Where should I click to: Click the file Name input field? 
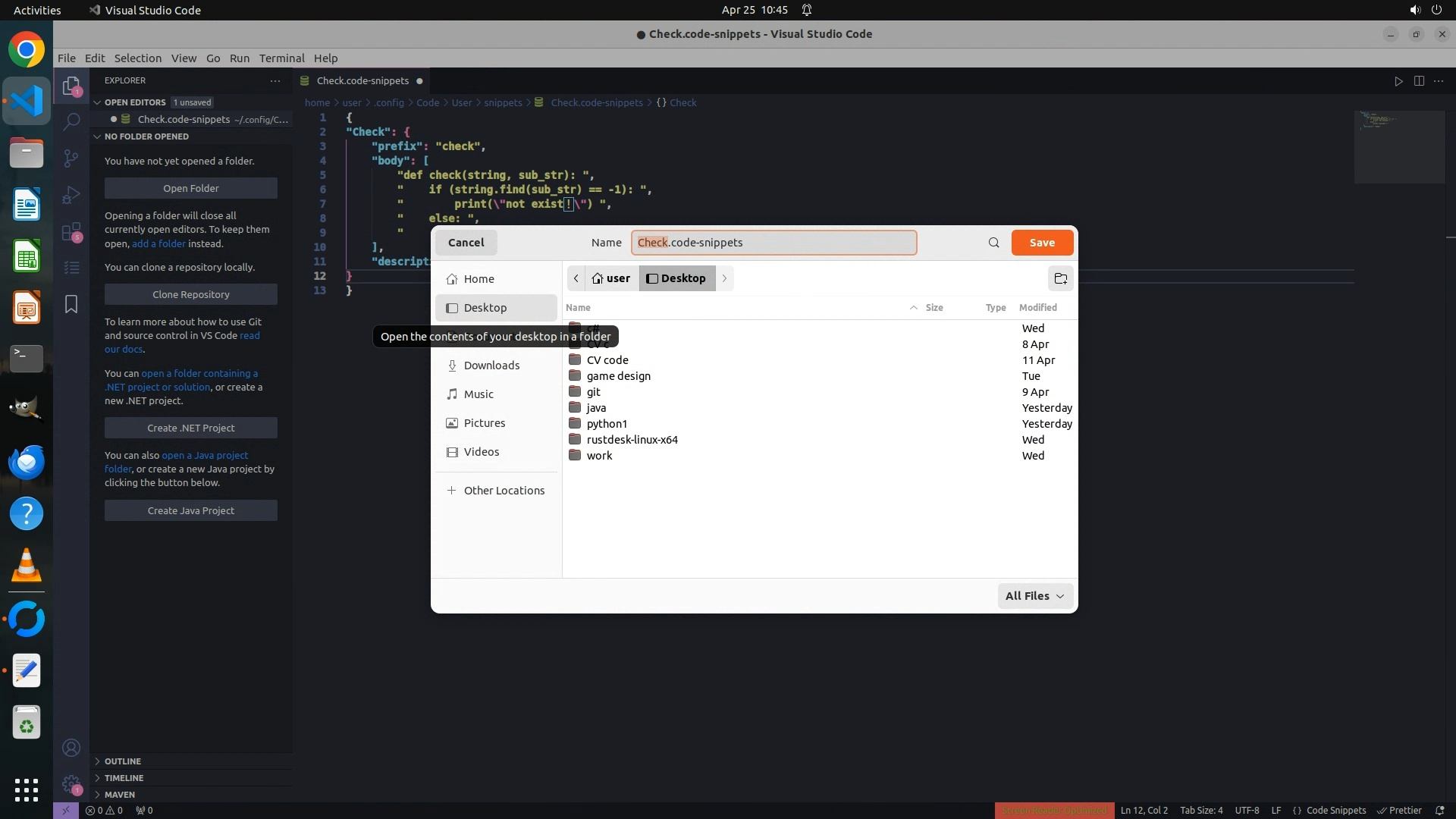coord(773,243)
